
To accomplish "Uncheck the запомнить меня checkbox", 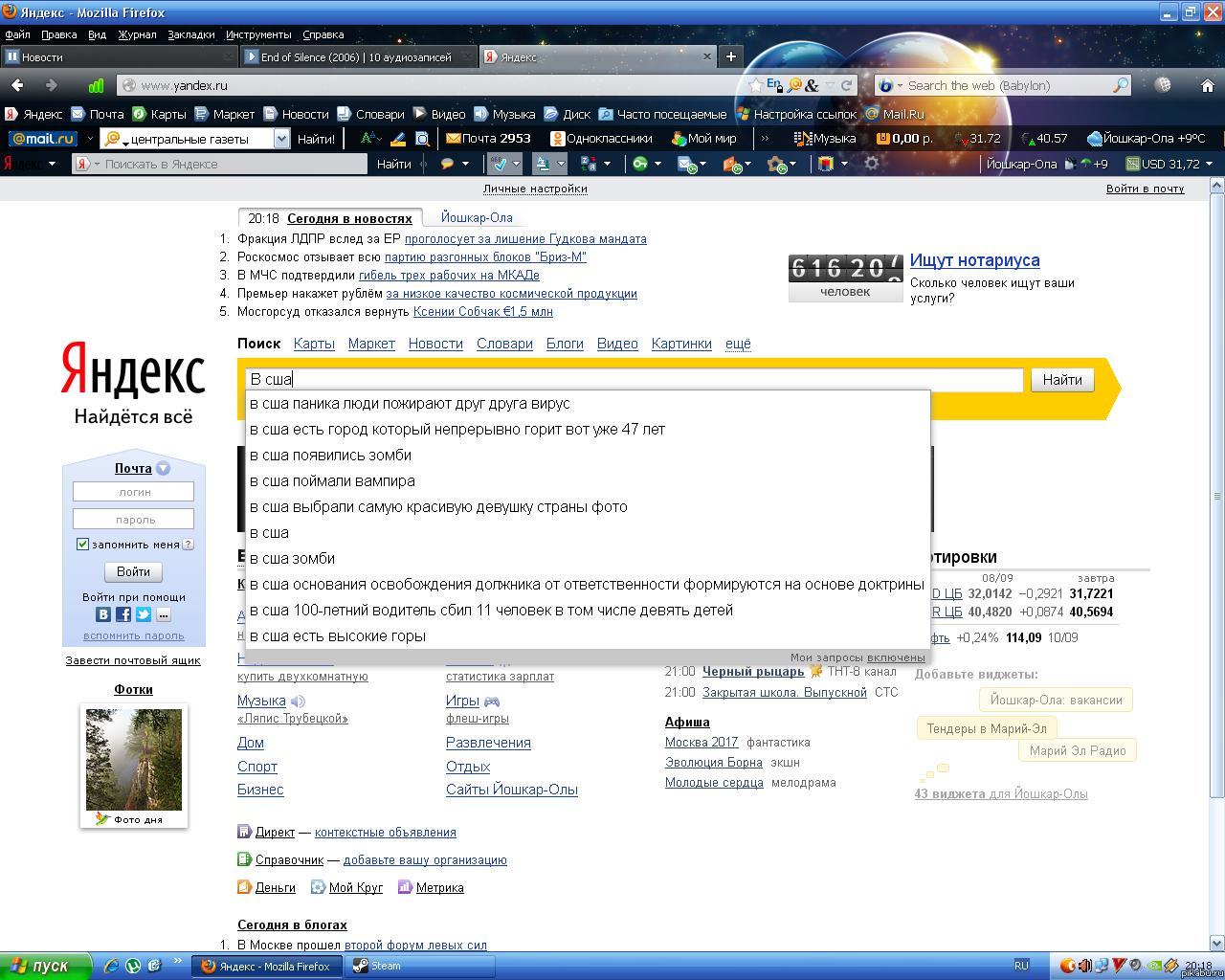I will tap(82, 545).
